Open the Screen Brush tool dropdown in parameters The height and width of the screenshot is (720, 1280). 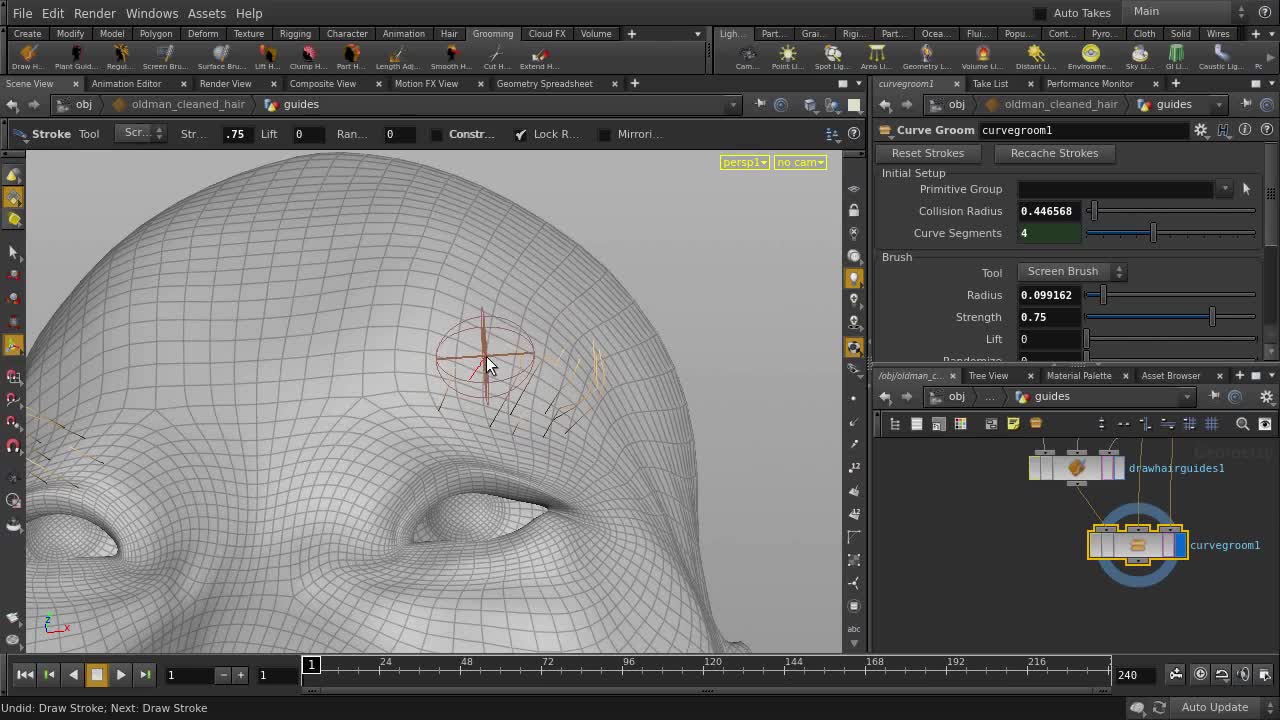1071,272
